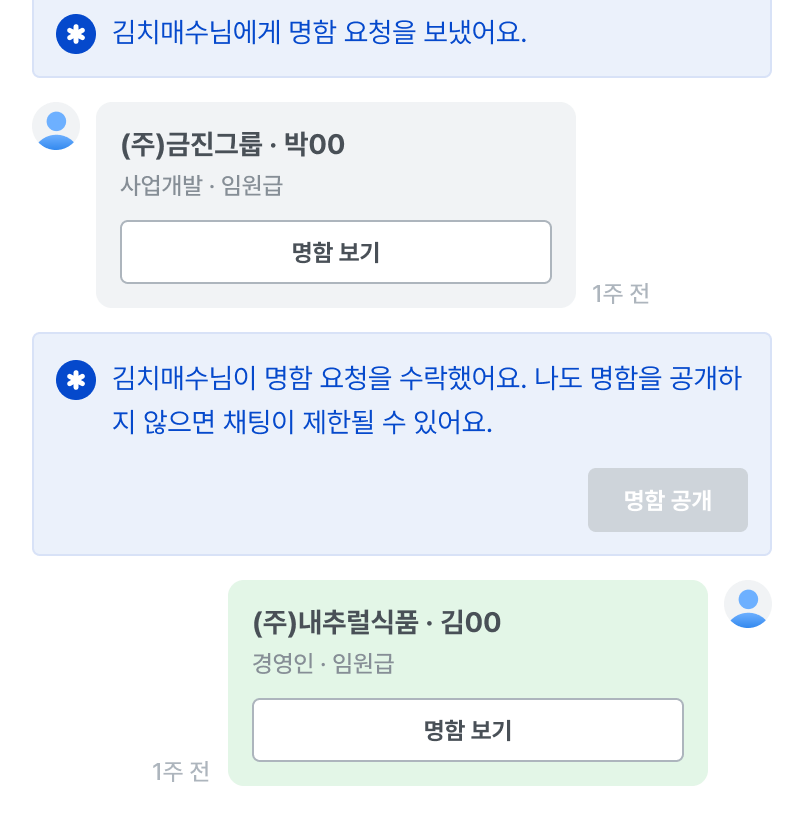Open the profile avatar next to 내추럴식품 card
Image resolution: width=804 pixels, height=818 pixels.
coord(748,604)
